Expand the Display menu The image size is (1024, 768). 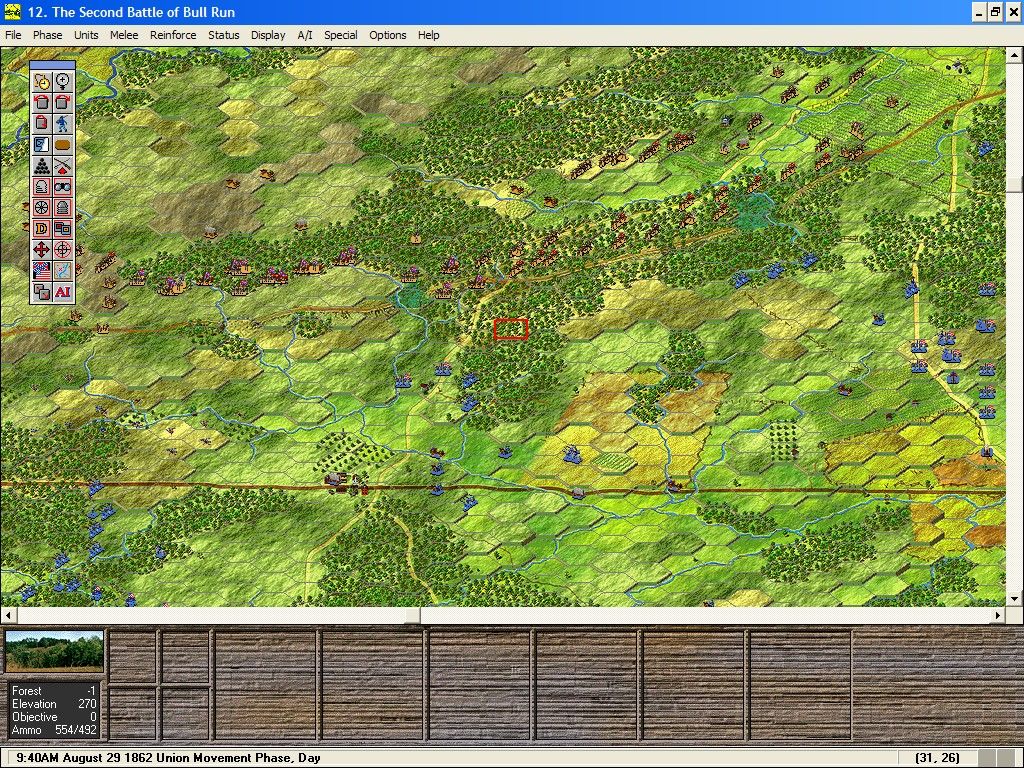(x=268, y=35)
